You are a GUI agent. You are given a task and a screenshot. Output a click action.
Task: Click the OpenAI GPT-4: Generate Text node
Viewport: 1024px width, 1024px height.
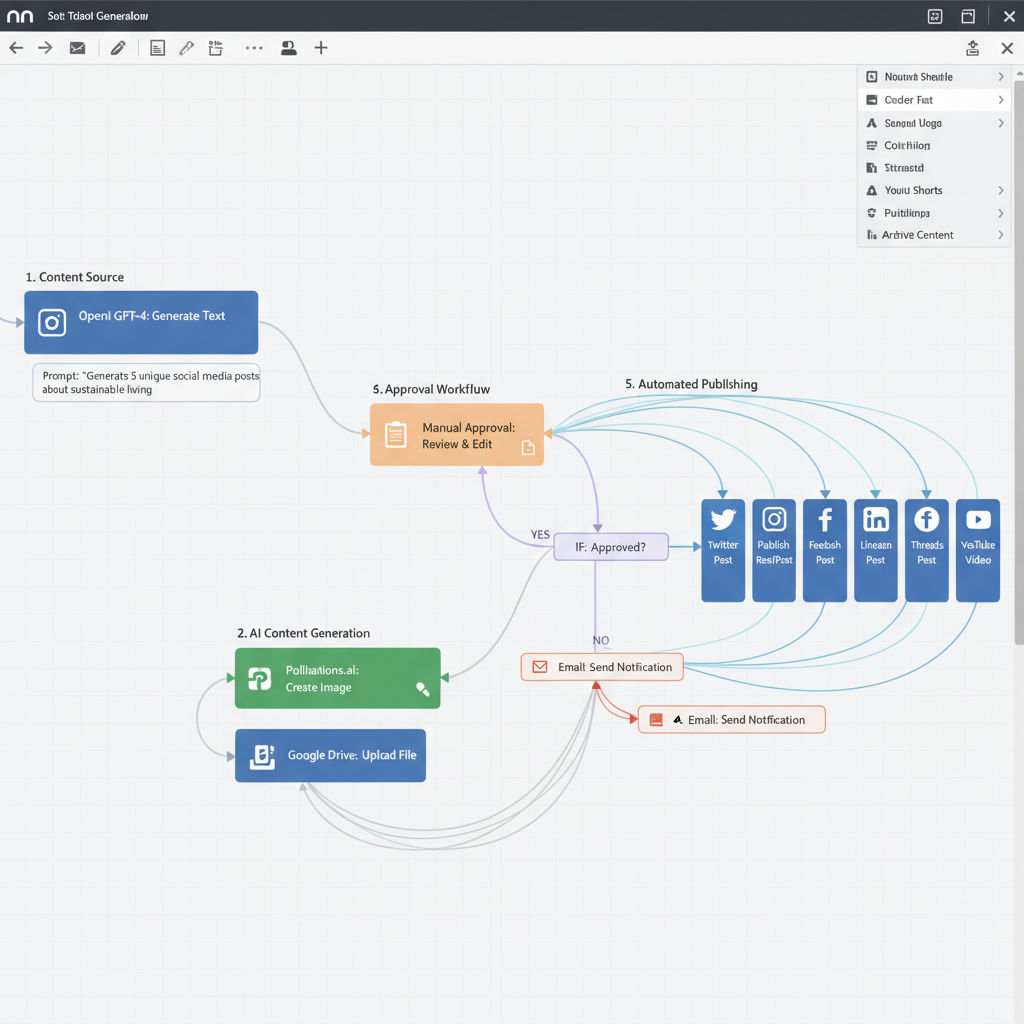141,322
